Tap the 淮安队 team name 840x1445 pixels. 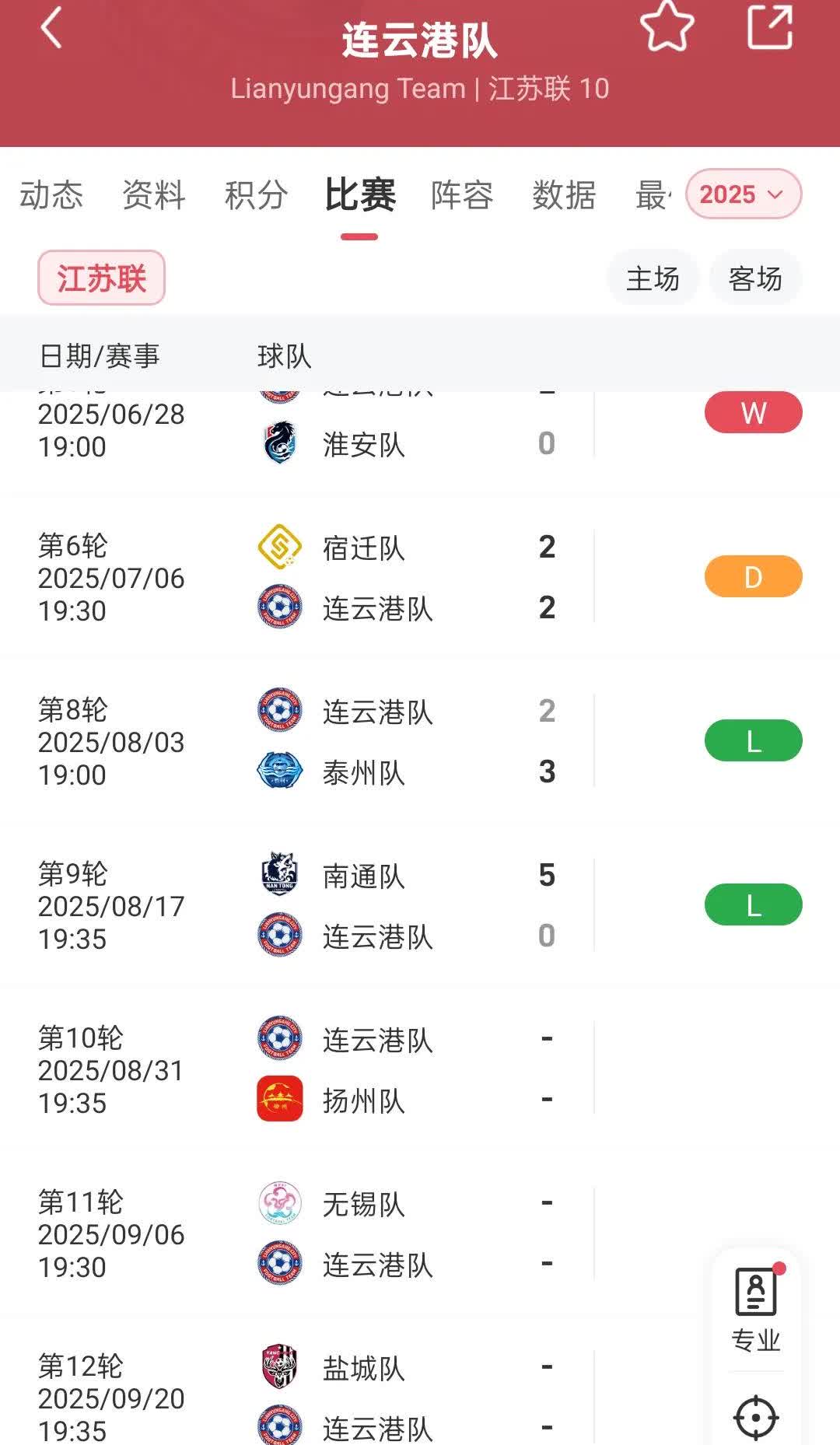(363, 445)
